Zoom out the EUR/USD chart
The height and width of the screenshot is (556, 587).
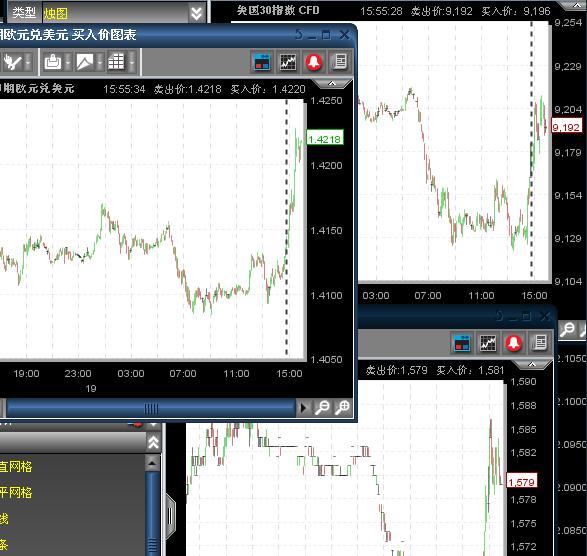click(x=322, y=408)
